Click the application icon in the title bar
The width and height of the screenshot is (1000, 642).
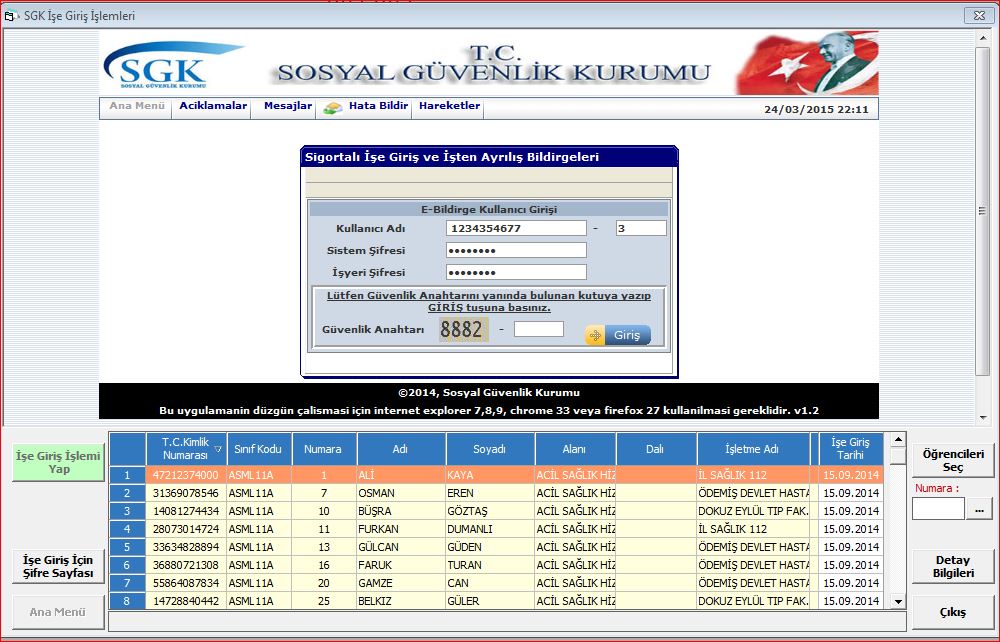[12, 15]
